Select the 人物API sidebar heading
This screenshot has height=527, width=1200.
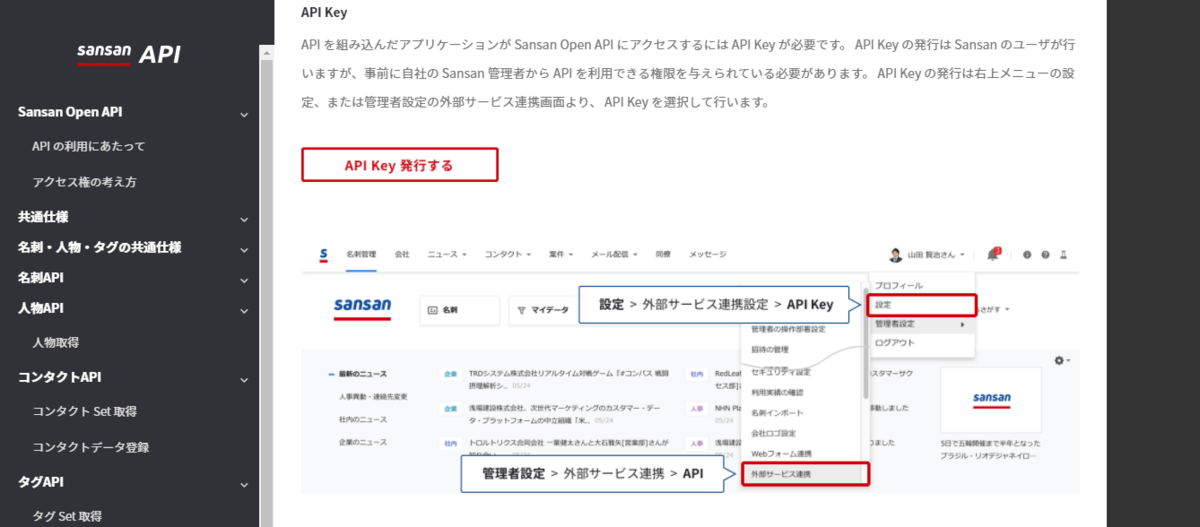coord(41,308)
